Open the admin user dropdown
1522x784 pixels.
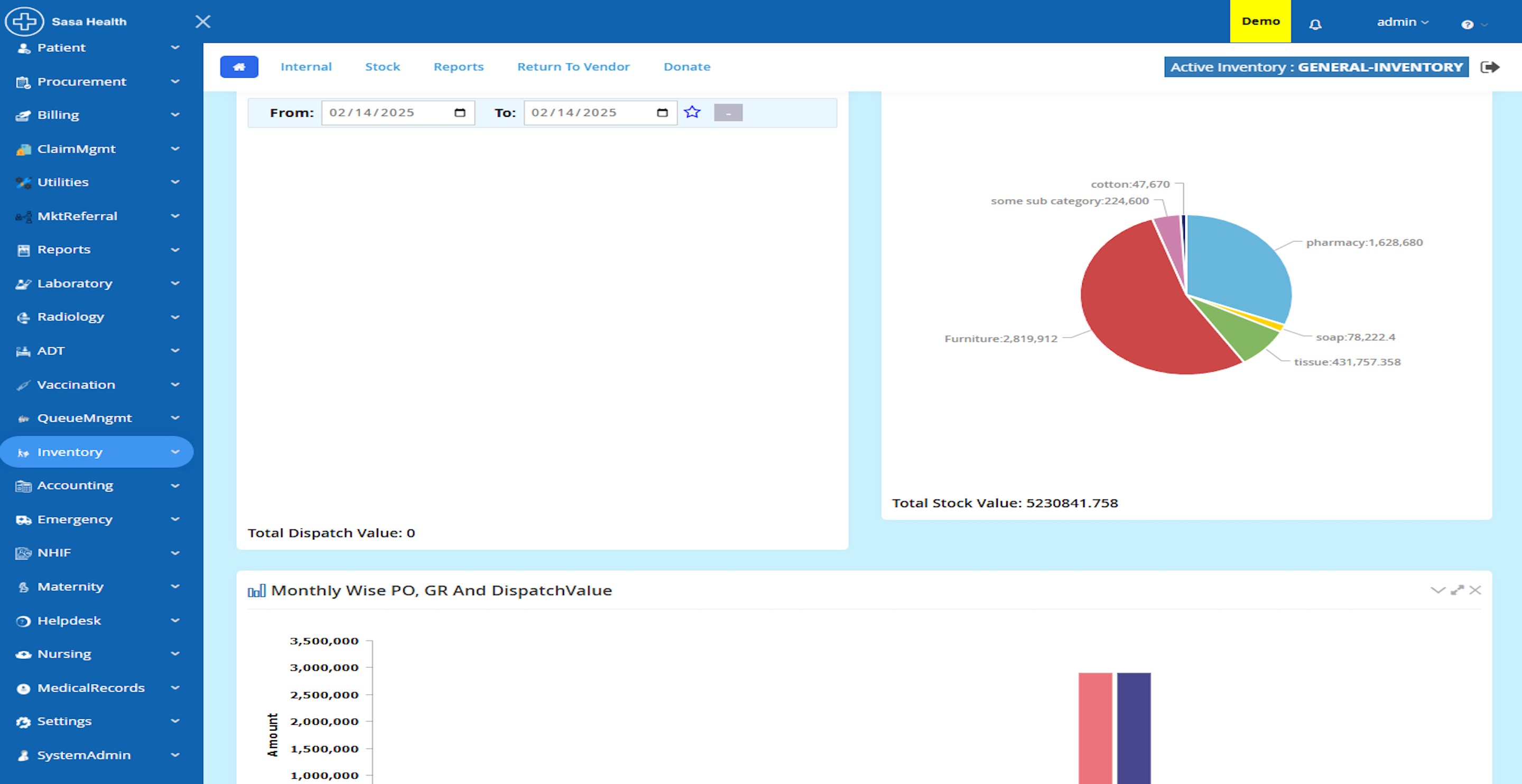(1403, 22)
